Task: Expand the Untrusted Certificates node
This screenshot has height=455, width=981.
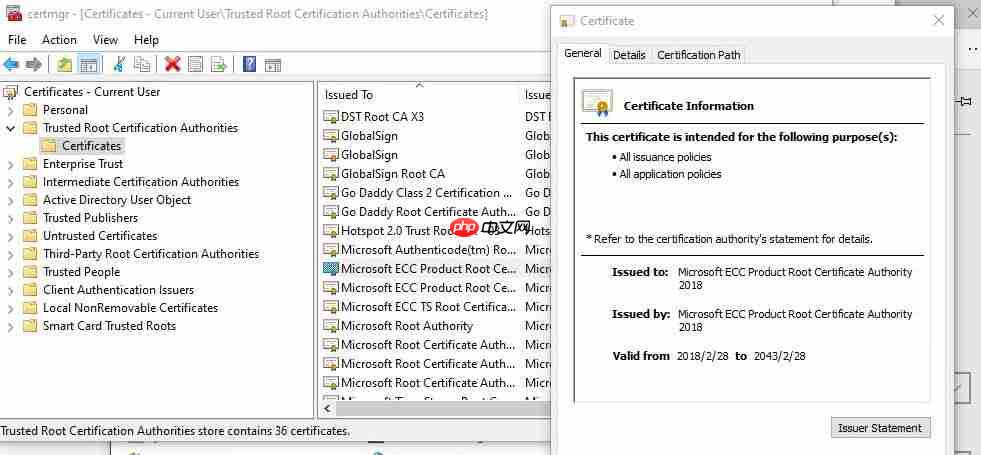Action: point(10,236)
